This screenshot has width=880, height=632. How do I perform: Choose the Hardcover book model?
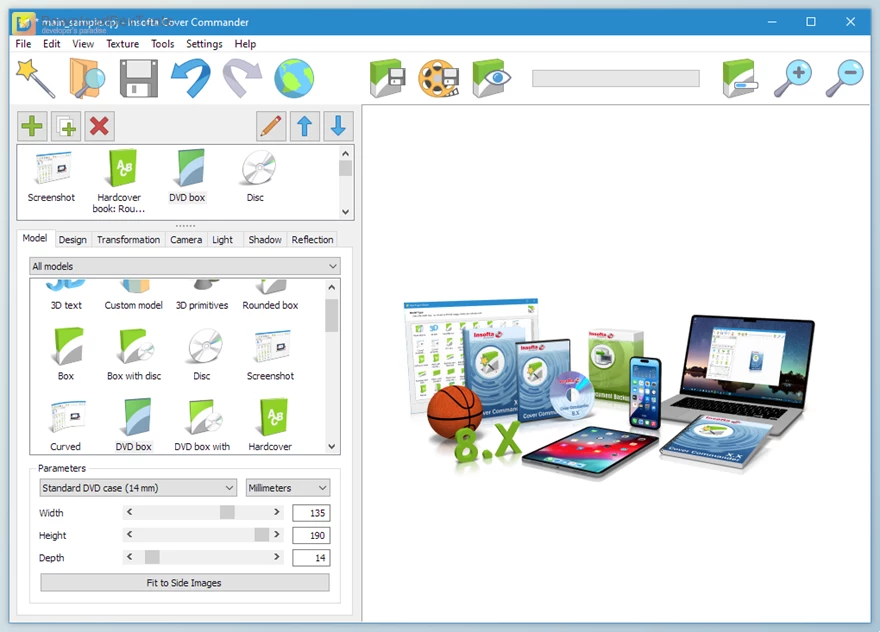pos(270,425)
